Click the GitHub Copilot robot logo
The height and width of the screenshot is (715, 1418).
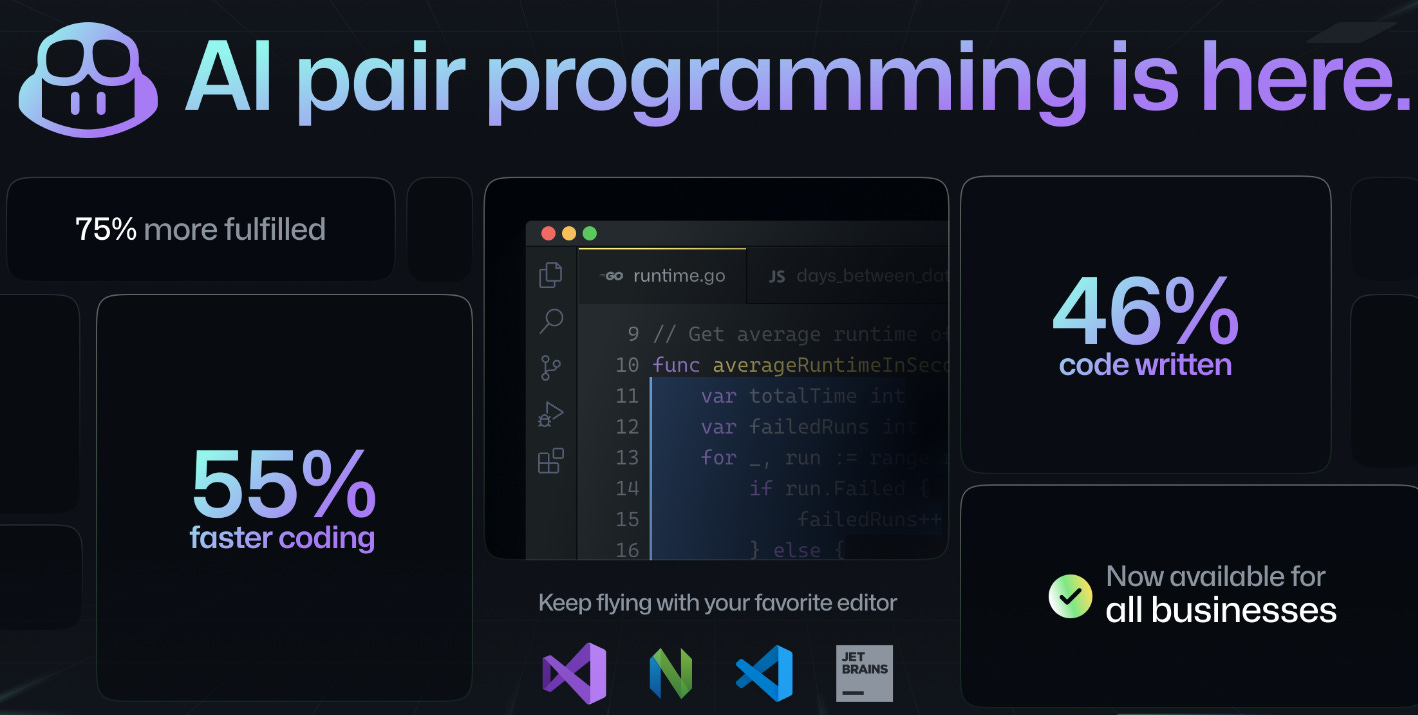coord(88,82)
